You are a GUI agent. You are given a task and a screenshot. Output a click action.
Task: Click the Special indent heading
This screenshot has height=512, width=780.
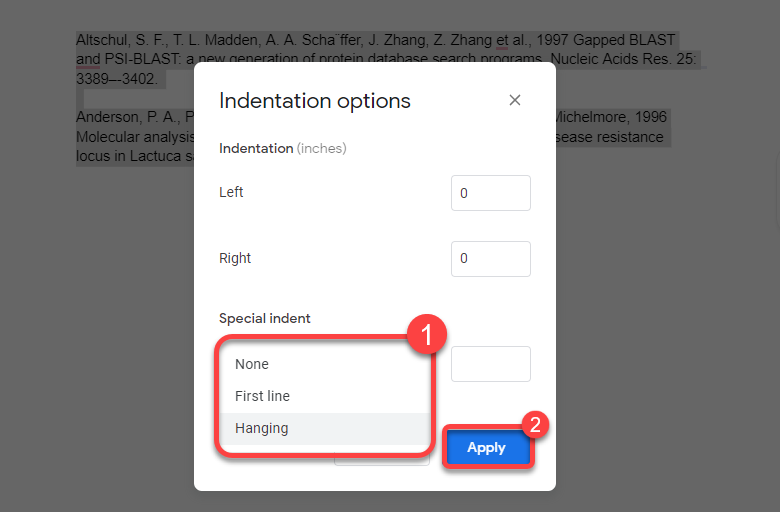(x=265, y=318)
